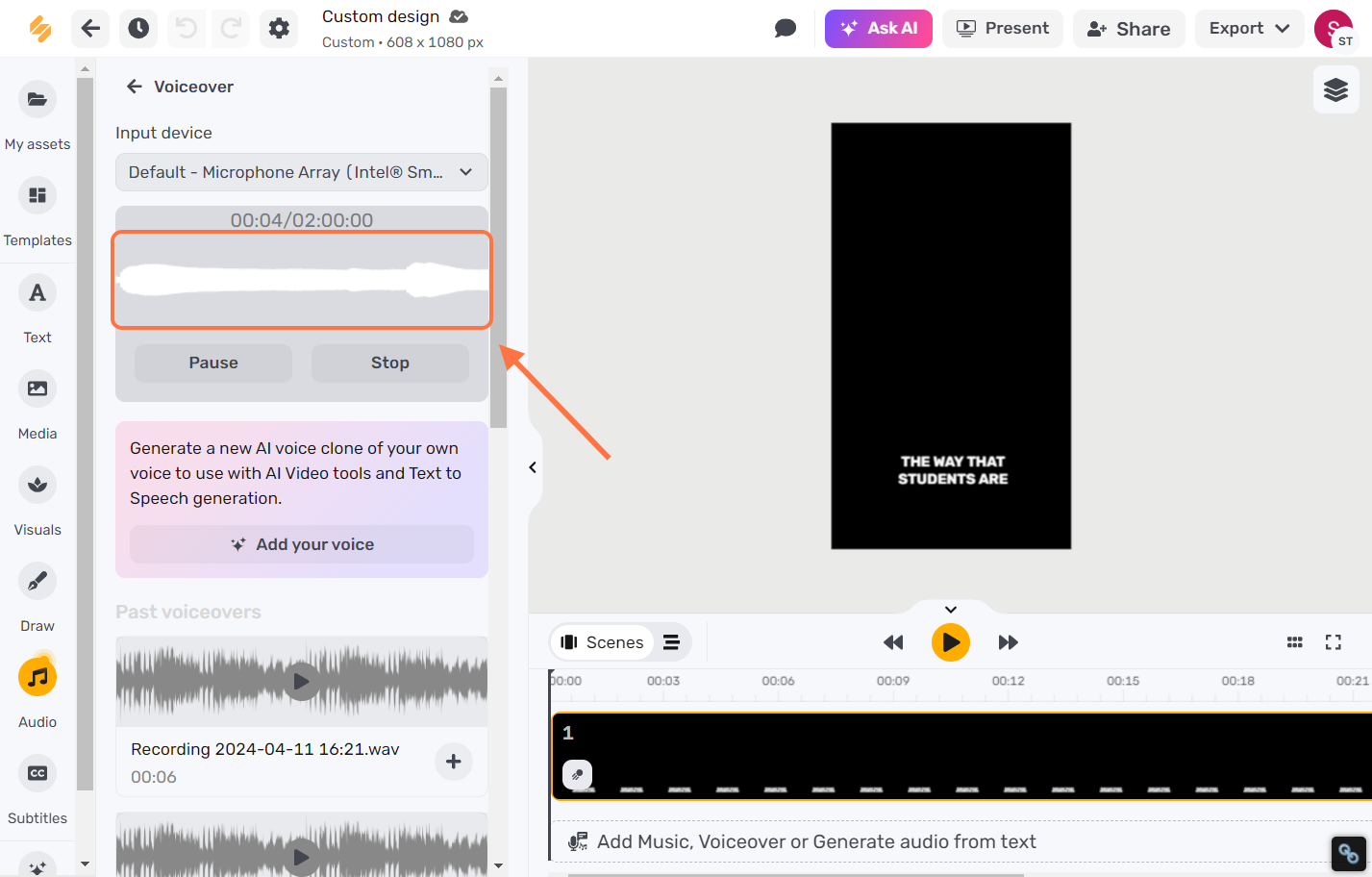Open comments speech bubble
The height and width of the screenshot is (877, 1372).
[x=786, y=29]
